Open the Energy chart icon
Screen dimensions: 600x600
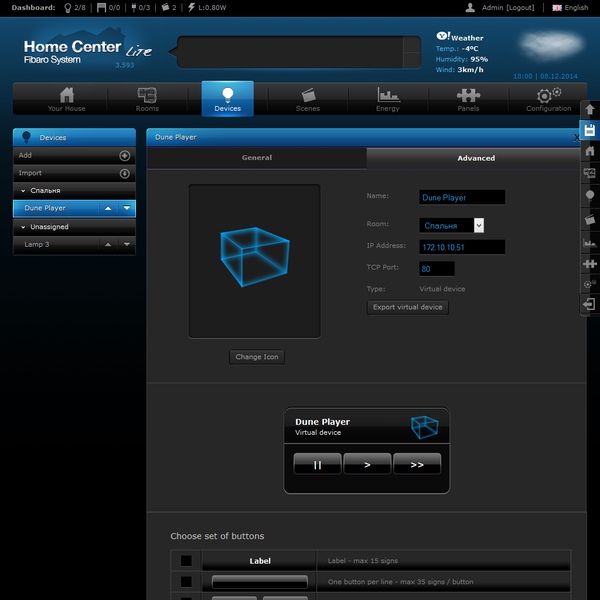tap(388, 95)
